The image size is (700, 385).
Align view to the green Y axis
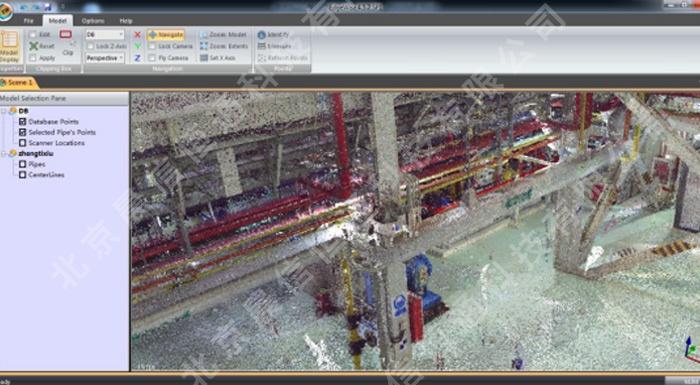pyautogui.click(x=138, y=46)
